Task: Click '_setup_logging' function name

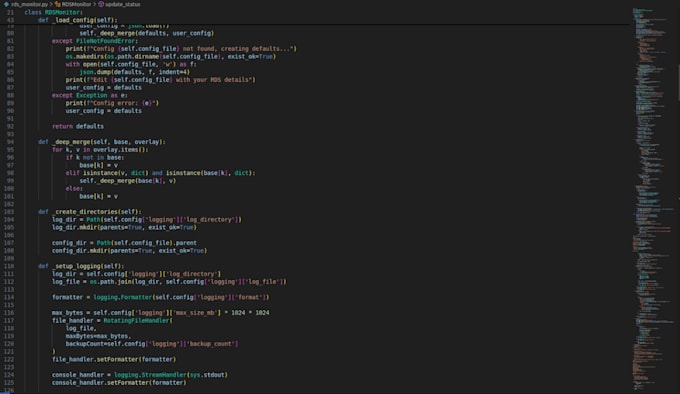Action: click(76, 266)
